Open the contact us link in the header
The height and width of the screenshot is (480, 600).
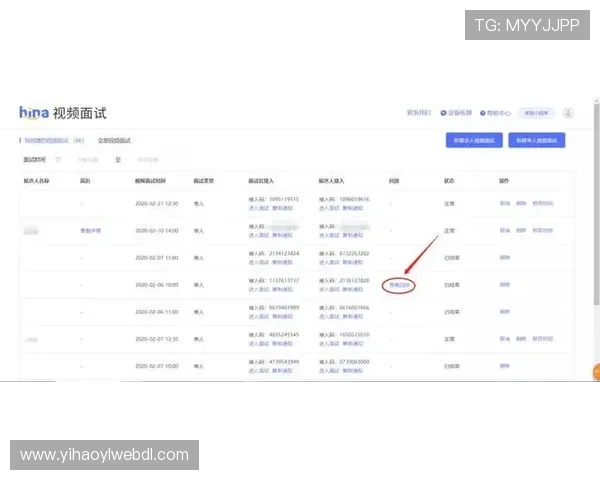click(x=419, y=113)
